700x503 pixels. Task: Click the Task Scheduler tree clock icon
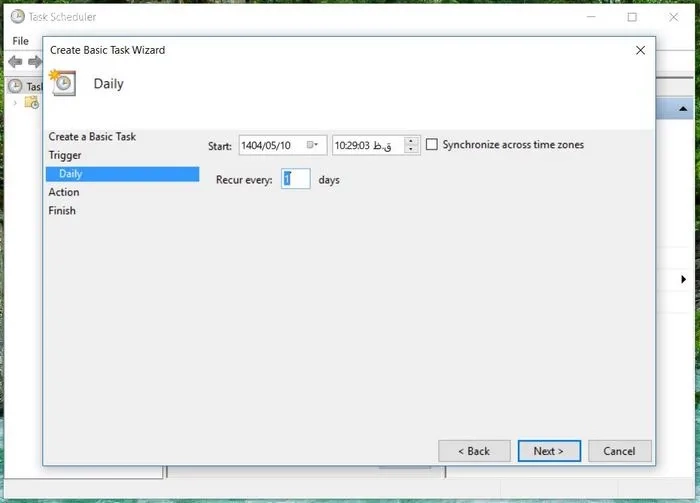(x=15, y=87)
